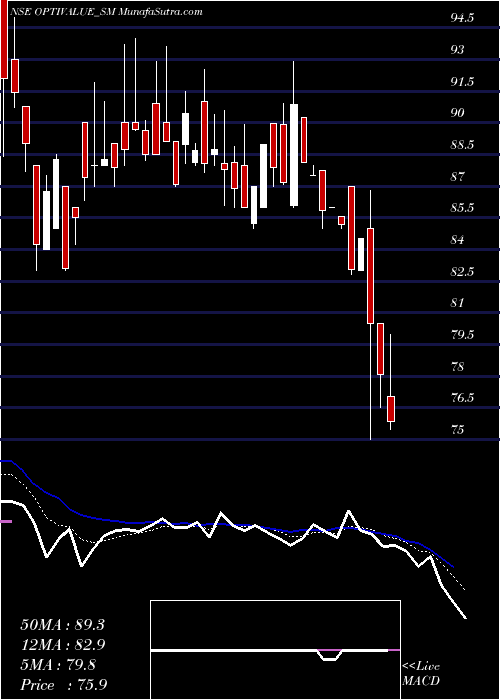500x700 pixels.
Task: Click the Price : 75.9 readout
Action: (x=63, y=685)
